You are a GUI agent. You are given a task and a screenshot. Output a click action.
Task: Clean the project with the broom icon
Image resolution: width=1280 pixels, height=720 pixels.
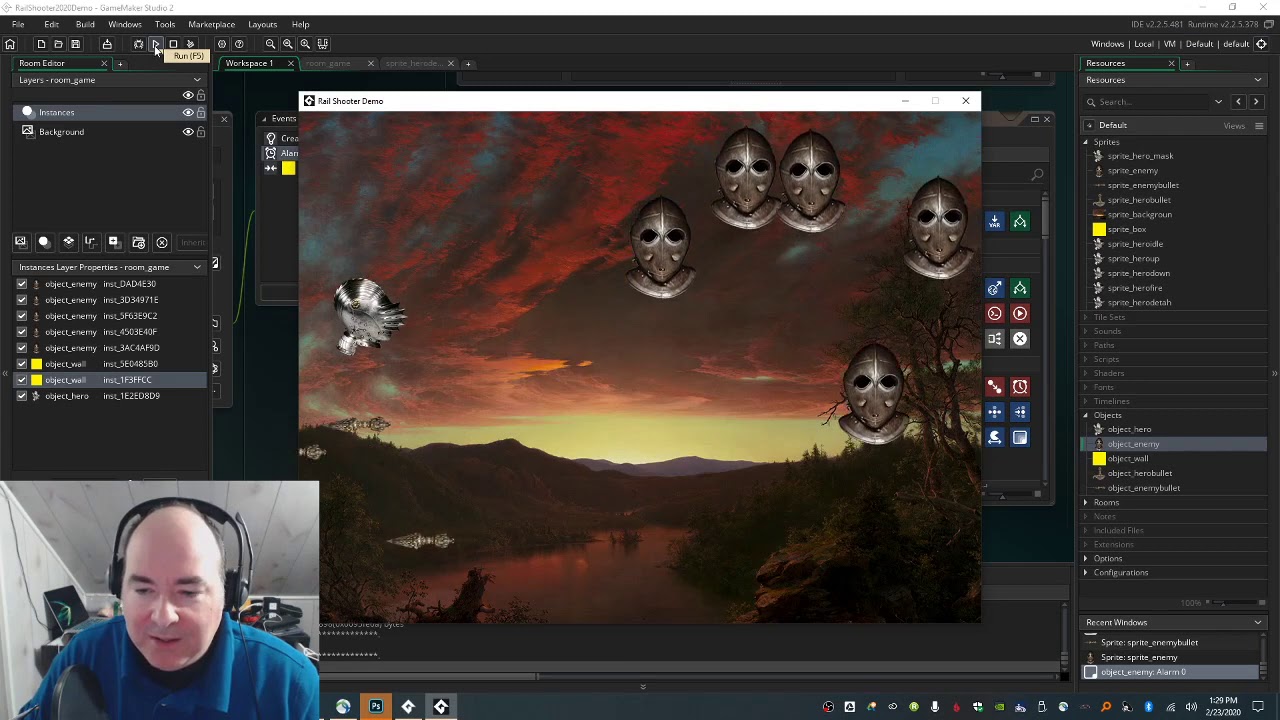[190, 44]
